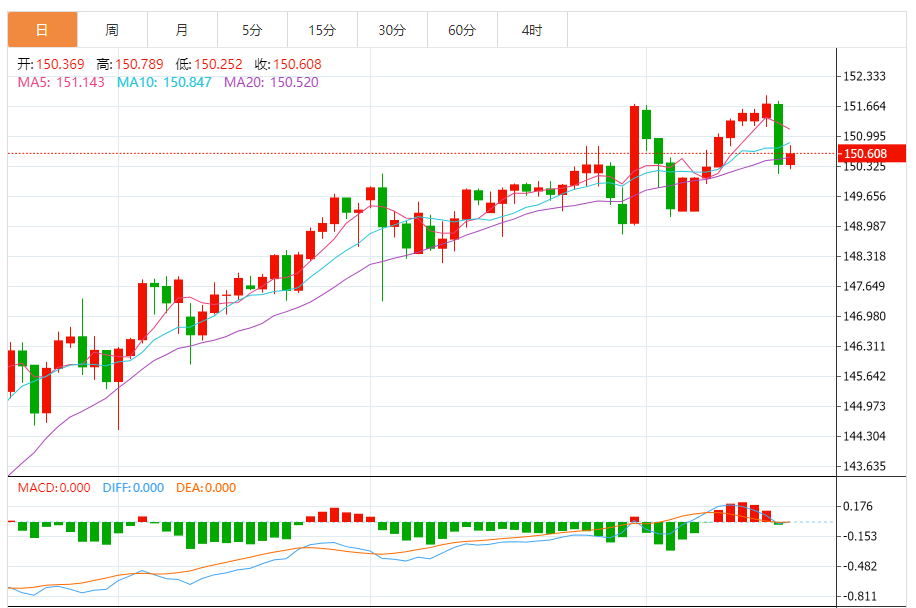Click the MA10: 150.847 indicator label
916x608 pixels.
[x=164, y=82]
